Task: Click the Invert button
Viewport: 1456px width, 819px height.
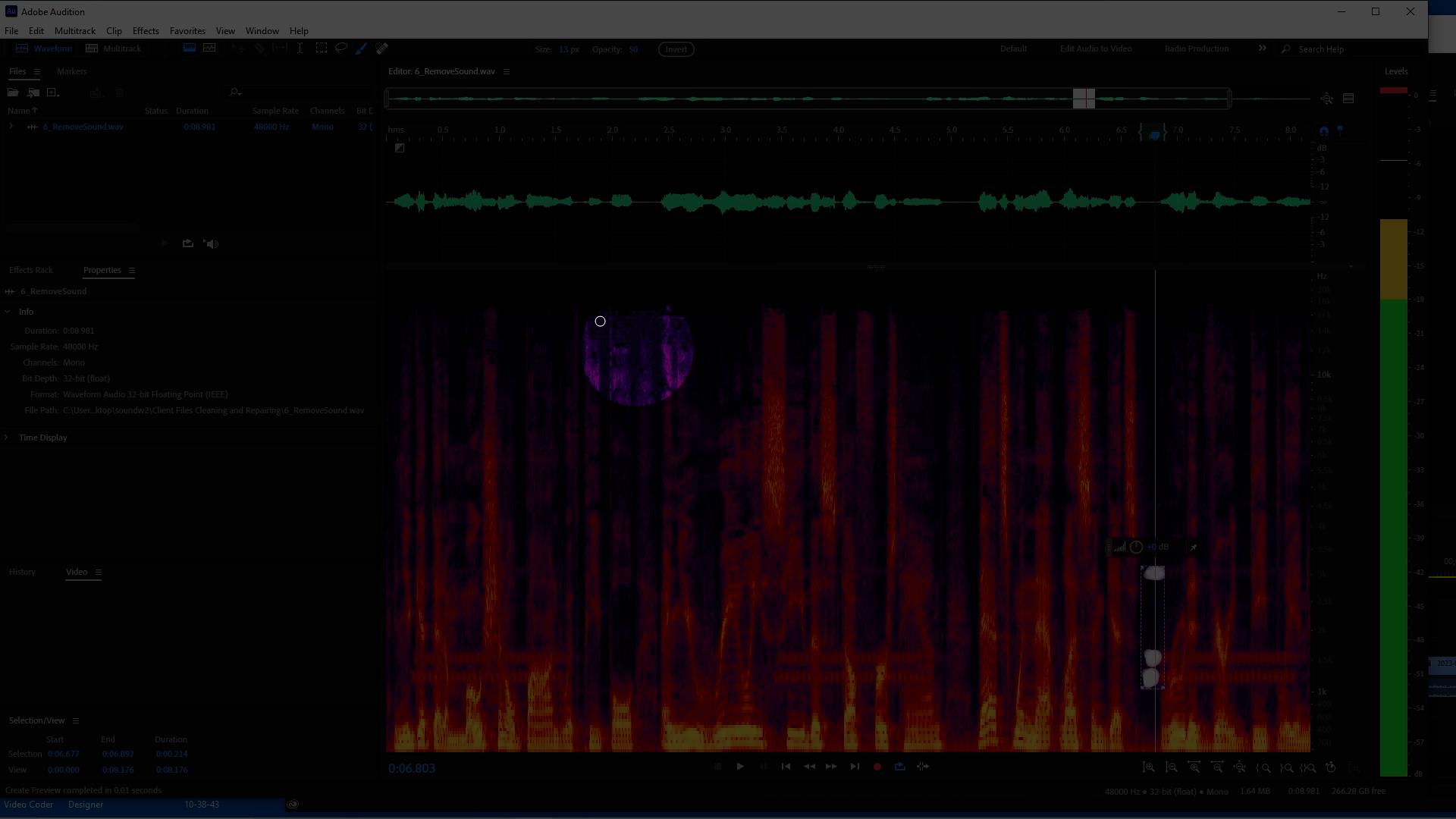Action: tap(676, 49)
